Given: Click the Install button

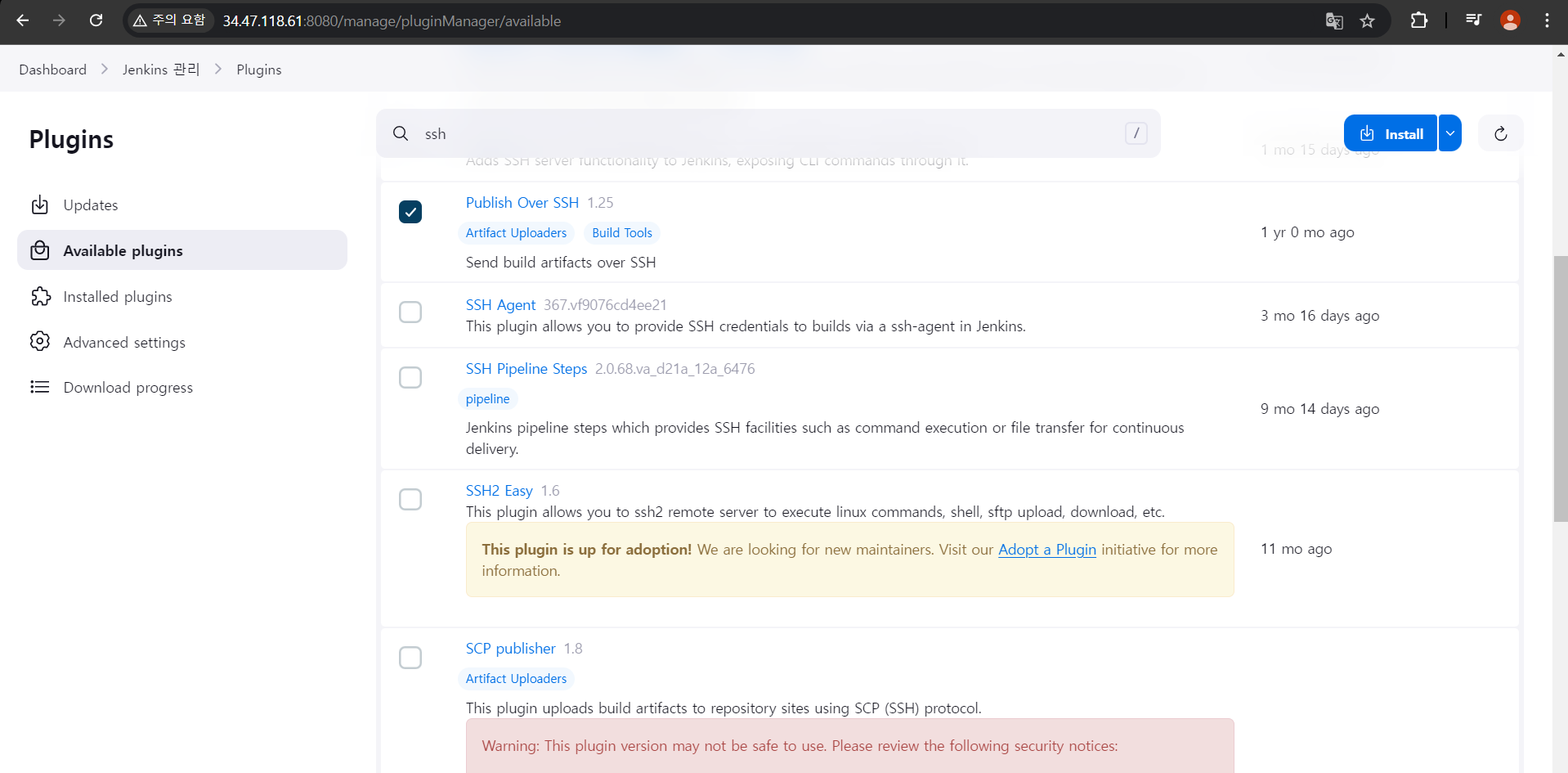Looking at the screenshot, I should [x=1391, y=133].
